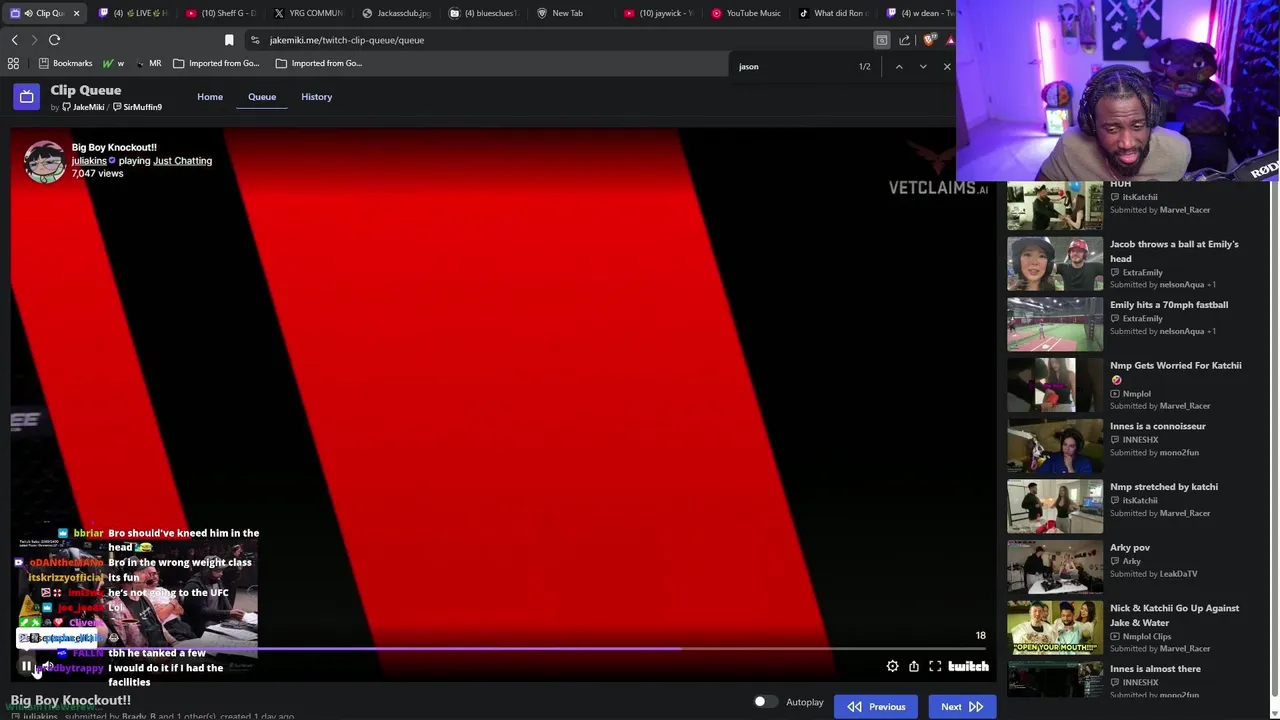This screenshot has height=720, width=1280.
Task: Open juliakins channel link
Action: (x=89, y=161)
